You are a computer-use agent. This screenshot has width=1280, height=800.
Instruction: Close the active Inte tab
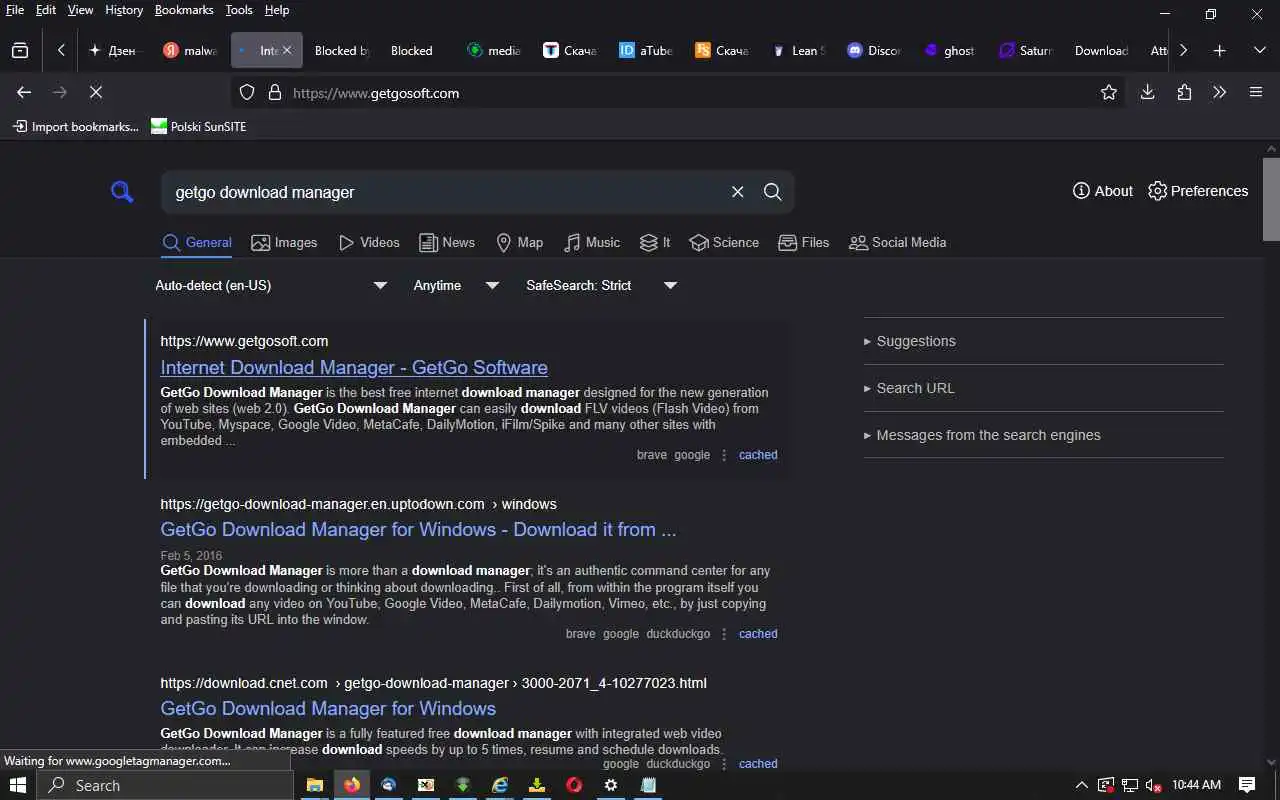[x=287, y=50]
